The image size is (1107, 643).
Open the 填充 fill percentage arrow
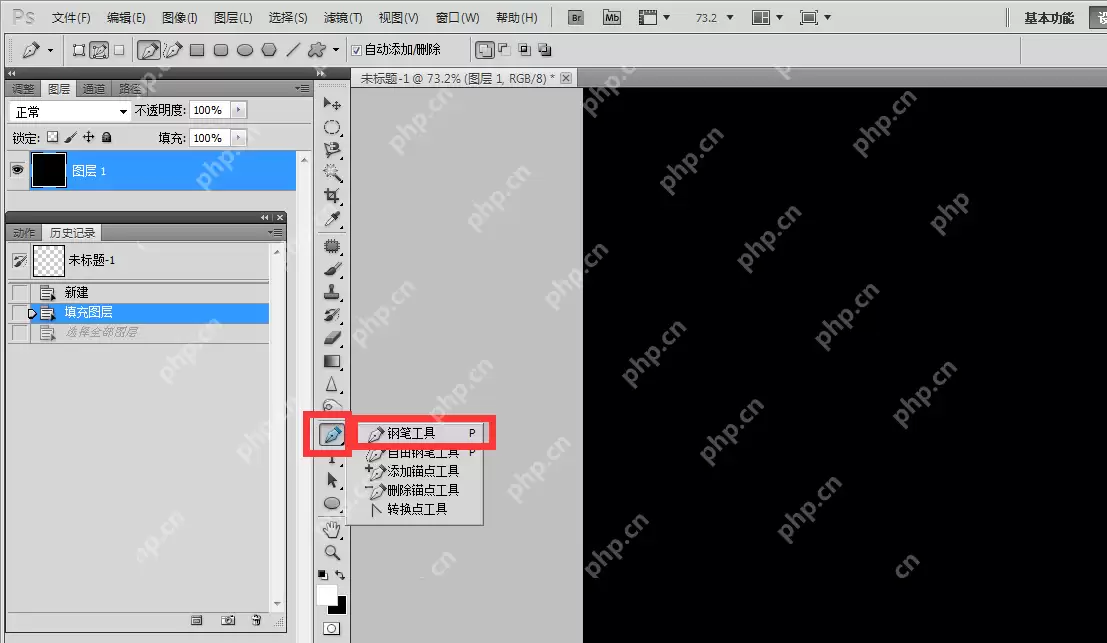[238, 137]
